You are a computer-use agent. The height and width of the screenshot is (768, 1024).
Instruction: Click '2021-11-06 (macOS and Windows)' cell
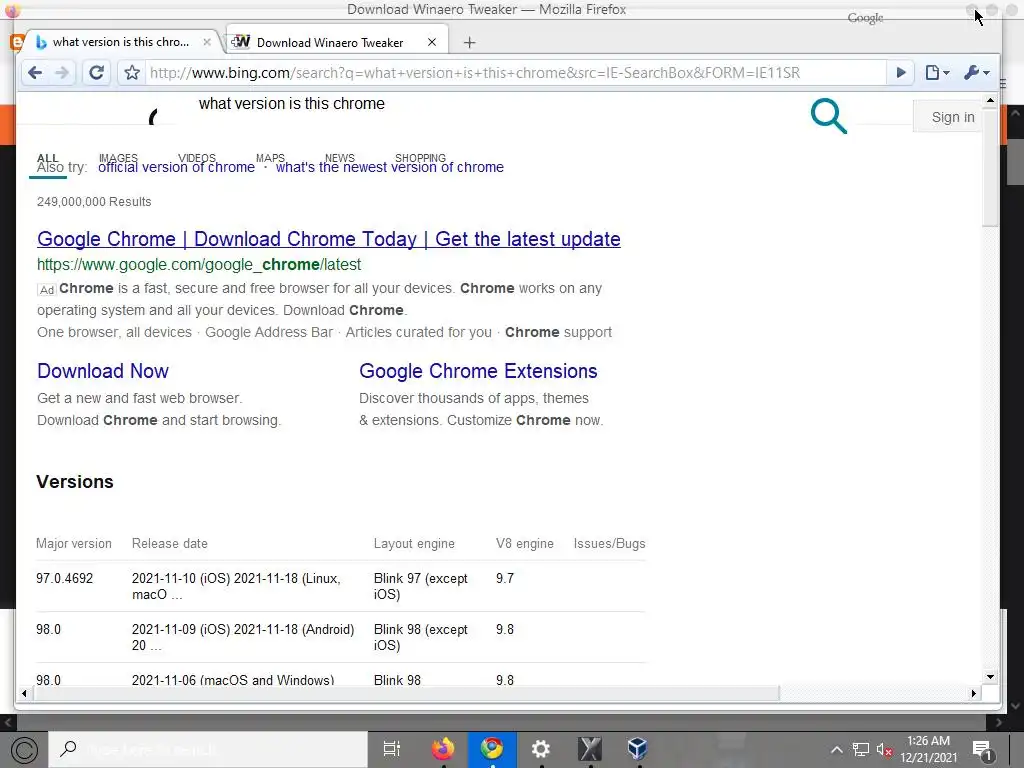[x=233, y=680]
